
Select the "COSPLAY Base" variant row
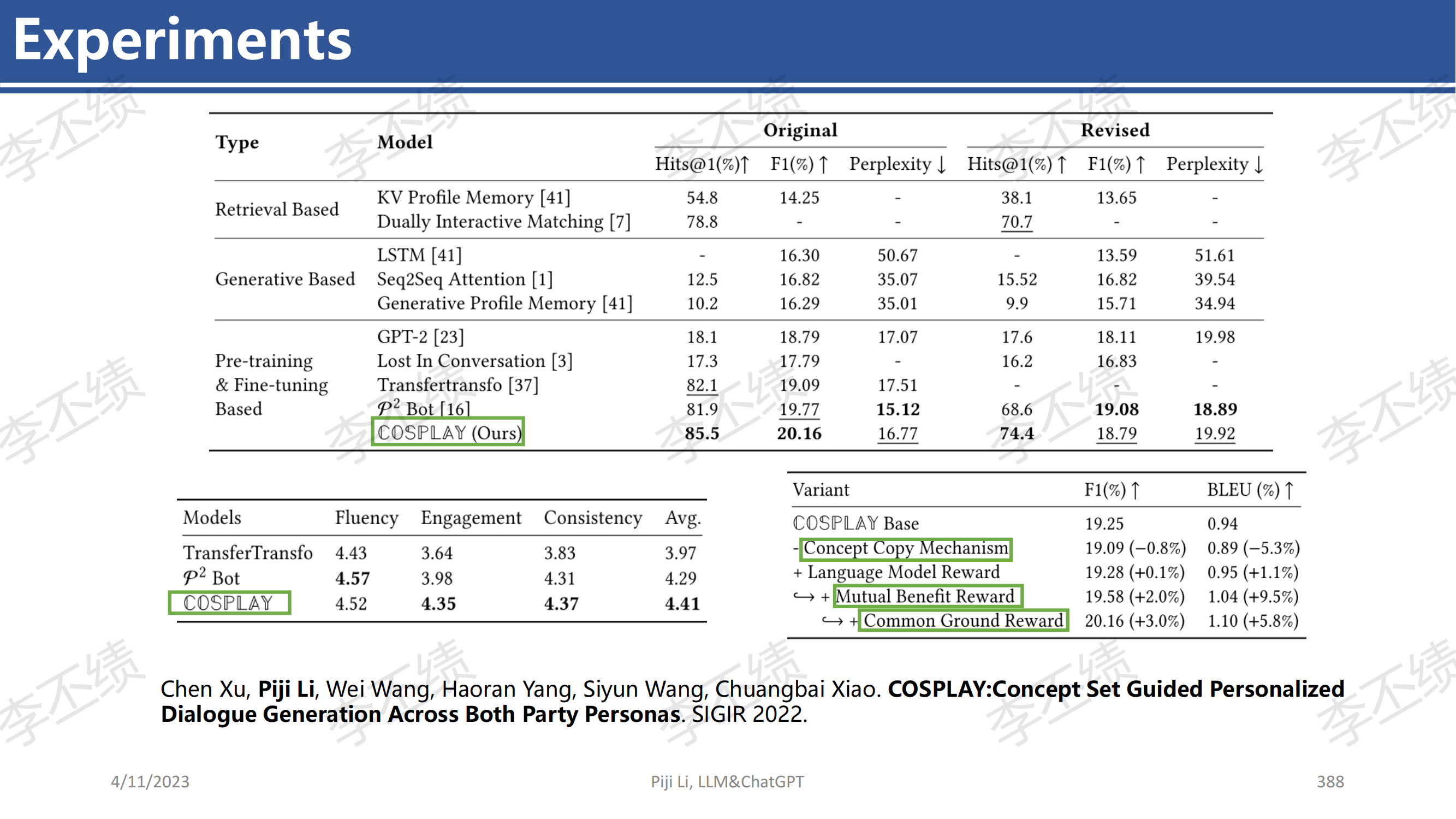pos(1046,524)
